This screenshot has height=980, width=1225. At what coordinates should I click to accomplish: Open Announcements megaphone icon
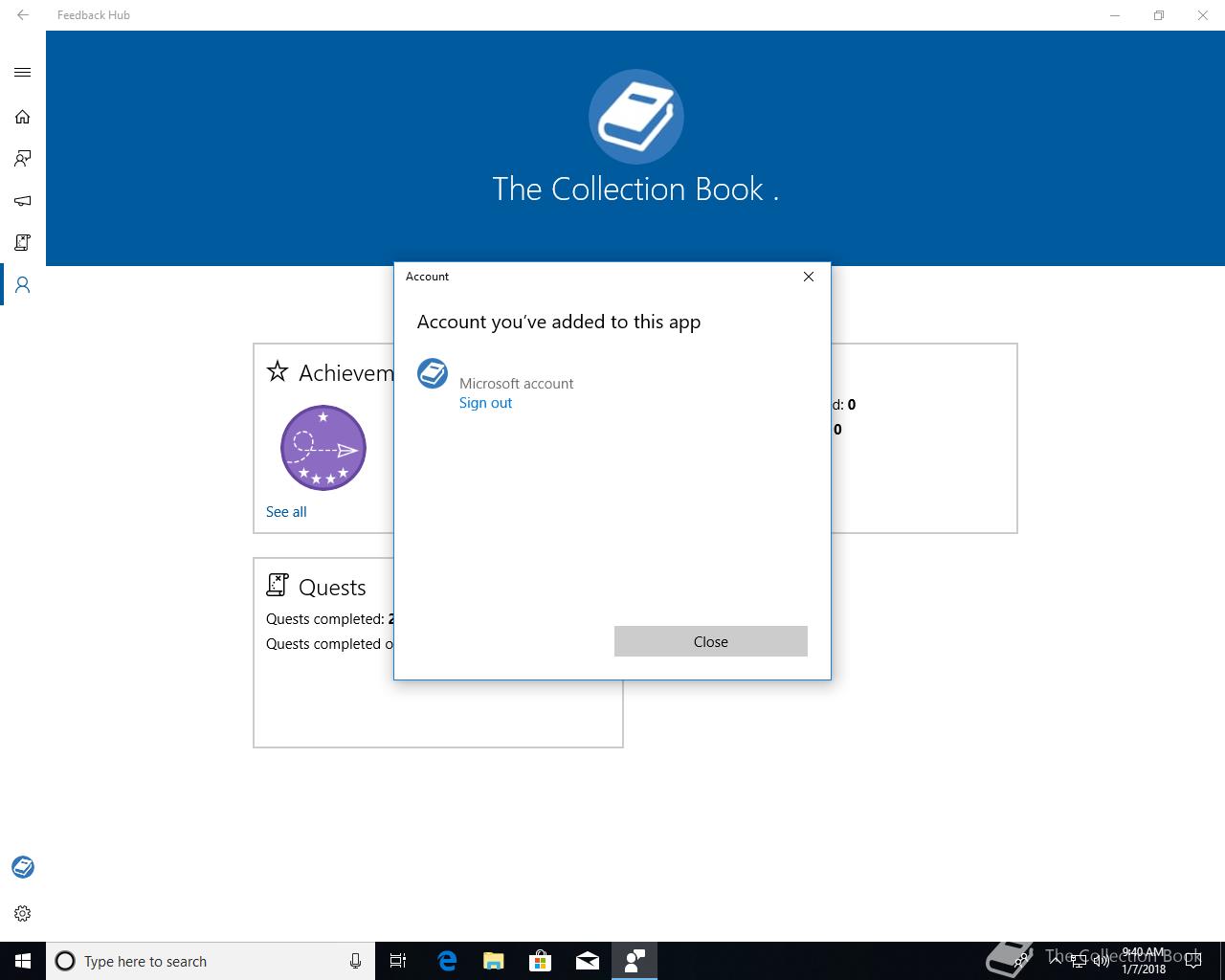[23, 201]
